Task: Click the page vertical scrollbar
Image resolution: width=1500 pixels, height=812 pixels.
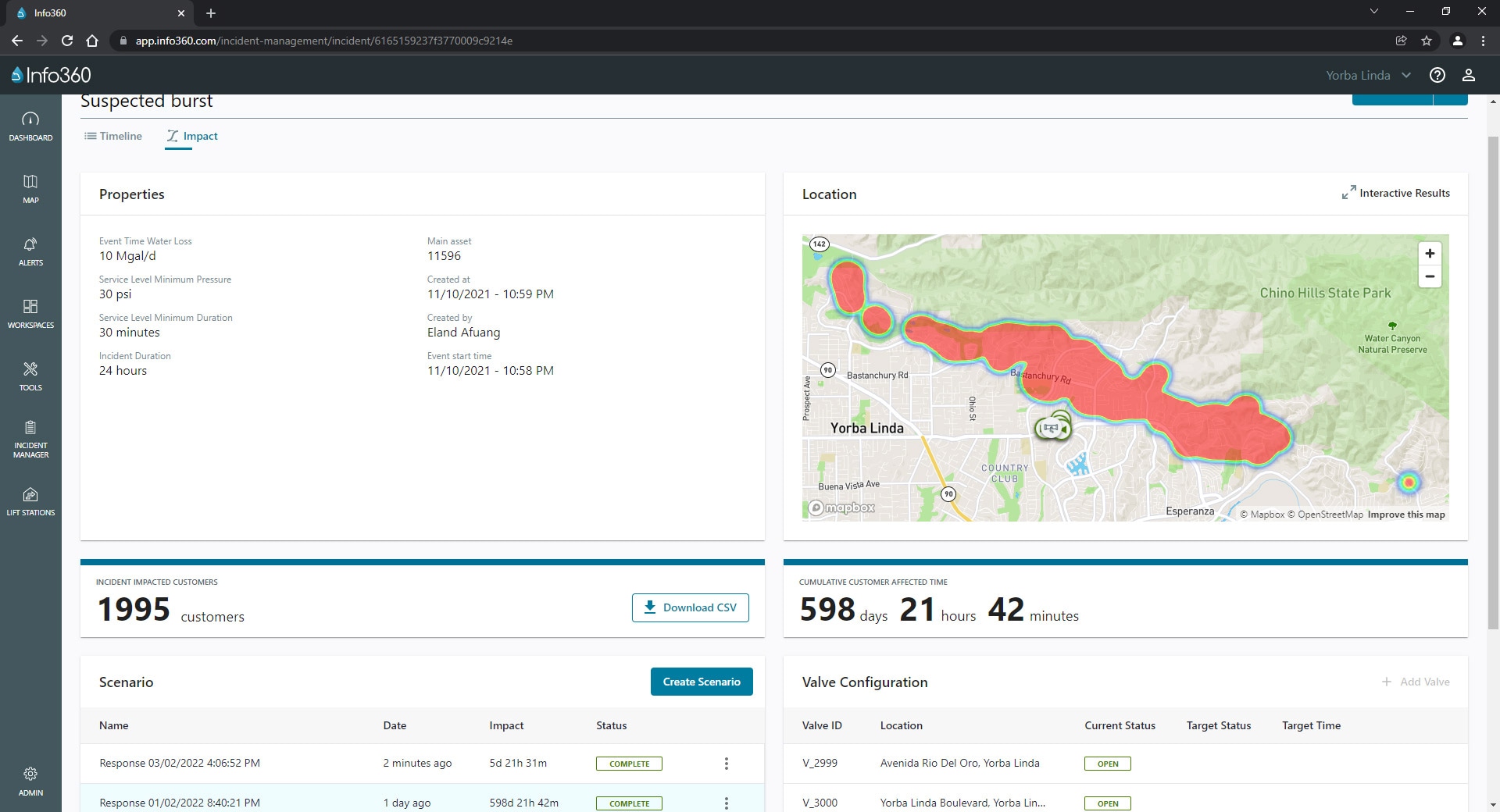Action: pos(1493,383)
